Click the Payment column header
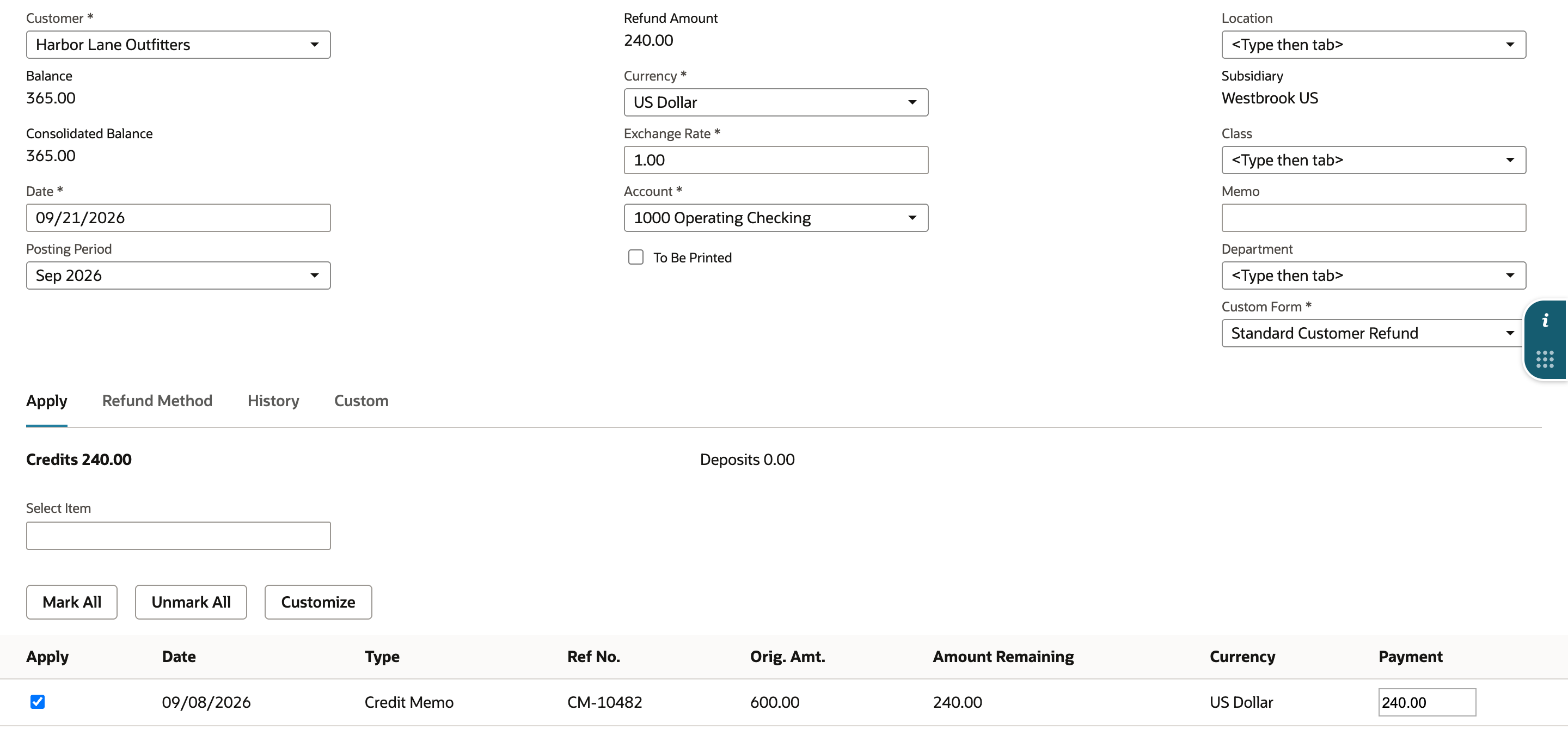The width and height of the screenshot is (1568, 735). coord(1410,657)
